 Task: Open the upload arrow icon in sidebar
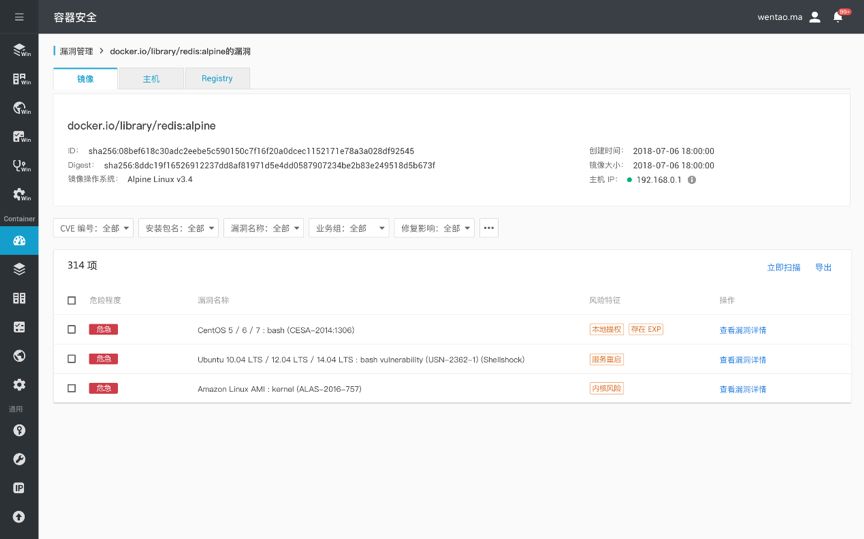pyautogui.click(x=19, y=516)
